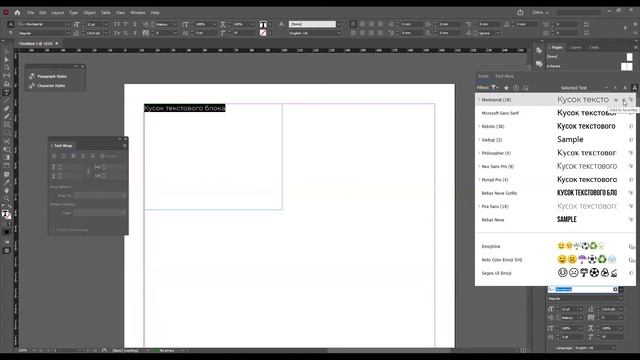The image size is (640, 360).
Task: Select the Rectangle Frame tool
Action: (x=7, y=125)
